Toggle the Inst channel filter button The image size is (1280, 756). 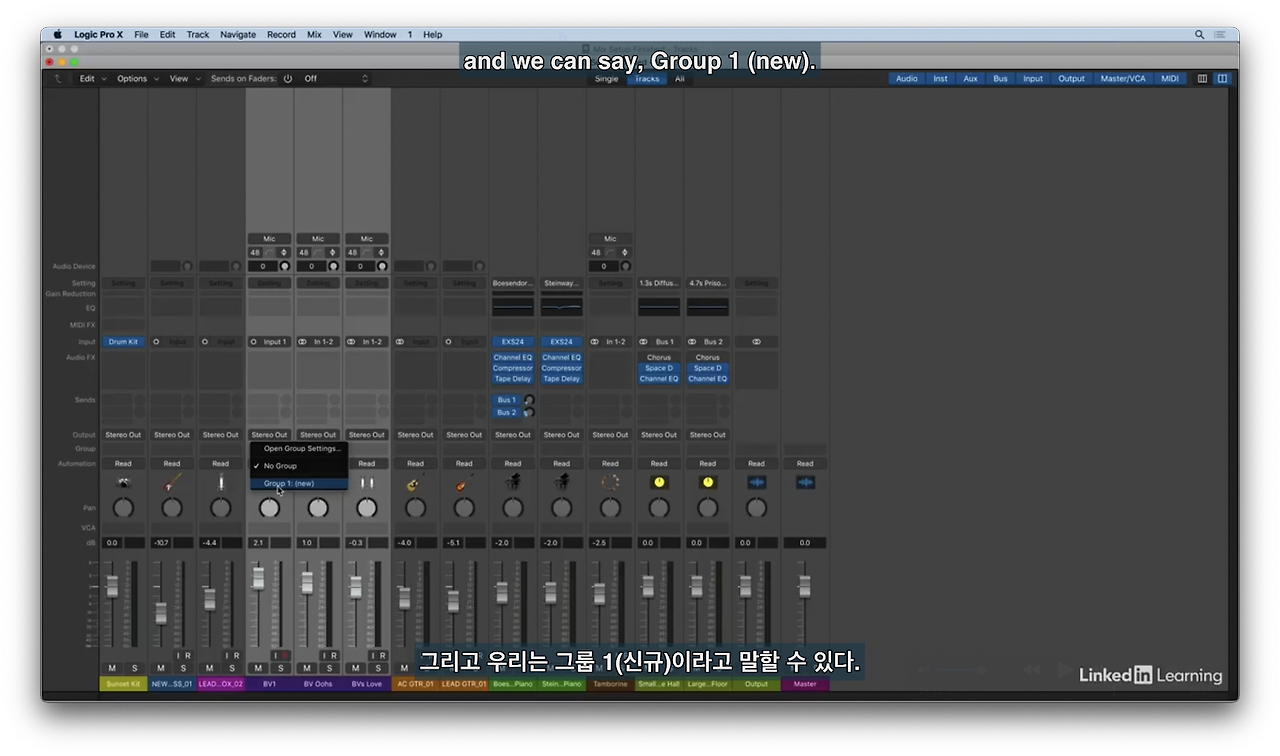(x=940, y=78)
